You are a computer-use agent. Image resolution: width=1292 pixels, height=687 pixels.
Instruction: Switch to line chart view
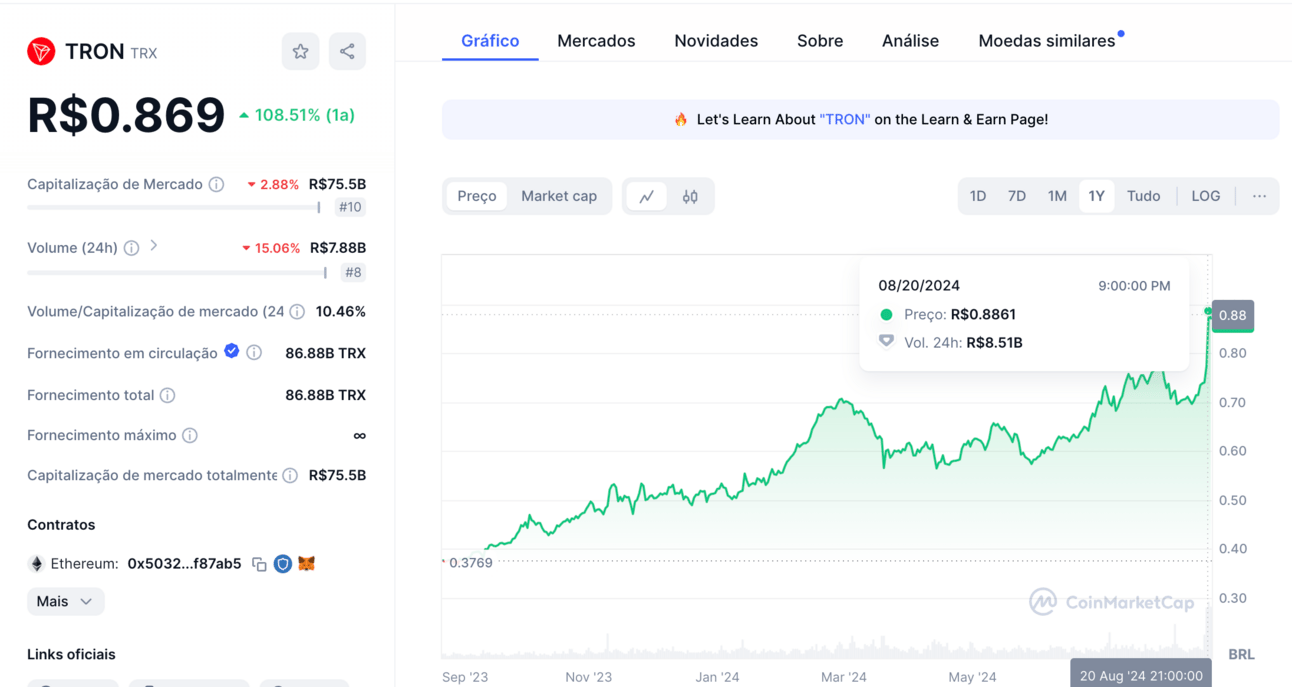[x=647, y=197]
